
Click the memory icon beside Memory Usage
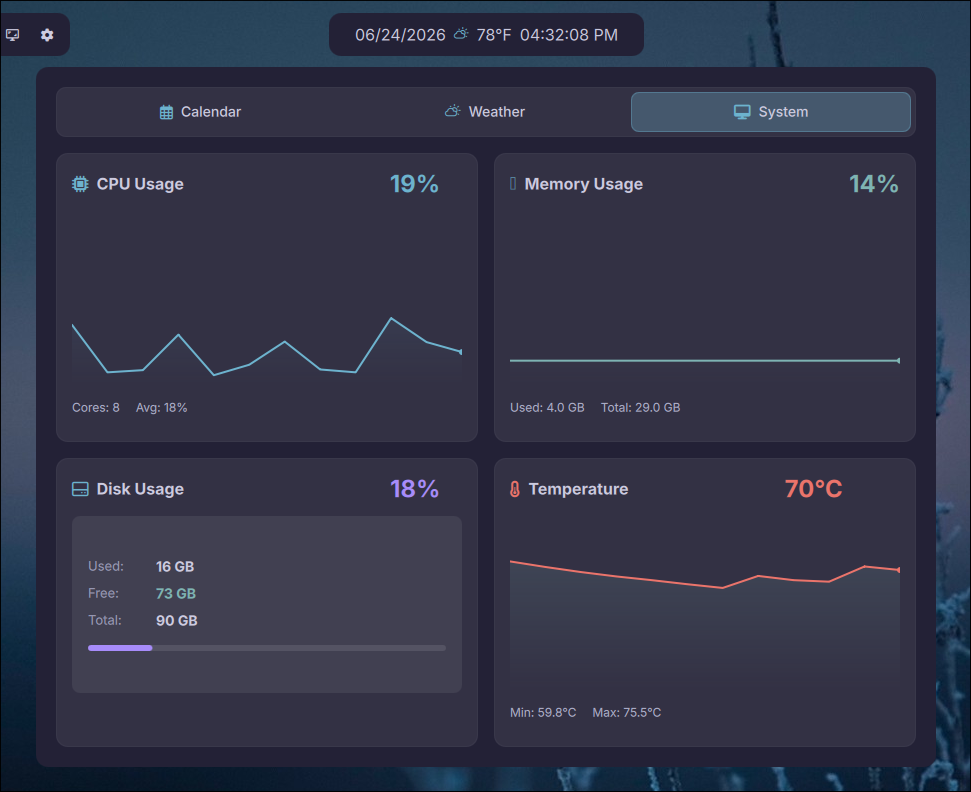pyautogui.click(x=513, y=183)
